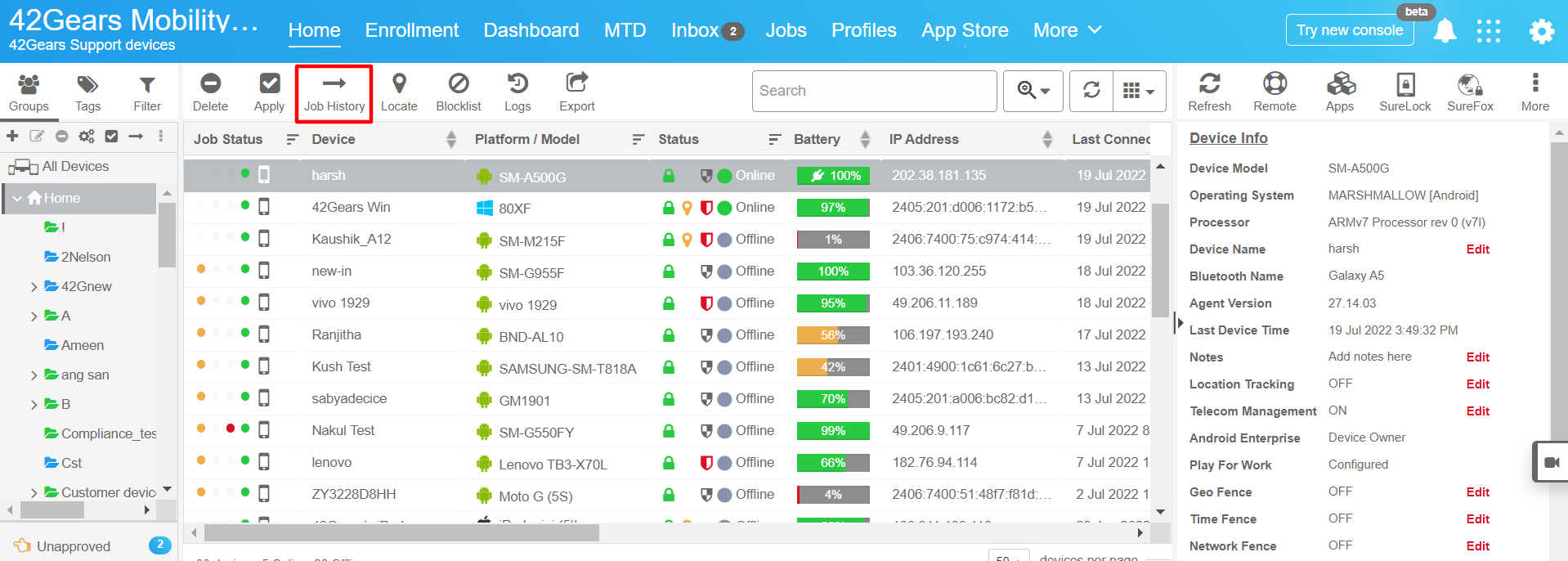Open Job History
Viewport: 1568px width, 561px height.
tap(334, 93)
